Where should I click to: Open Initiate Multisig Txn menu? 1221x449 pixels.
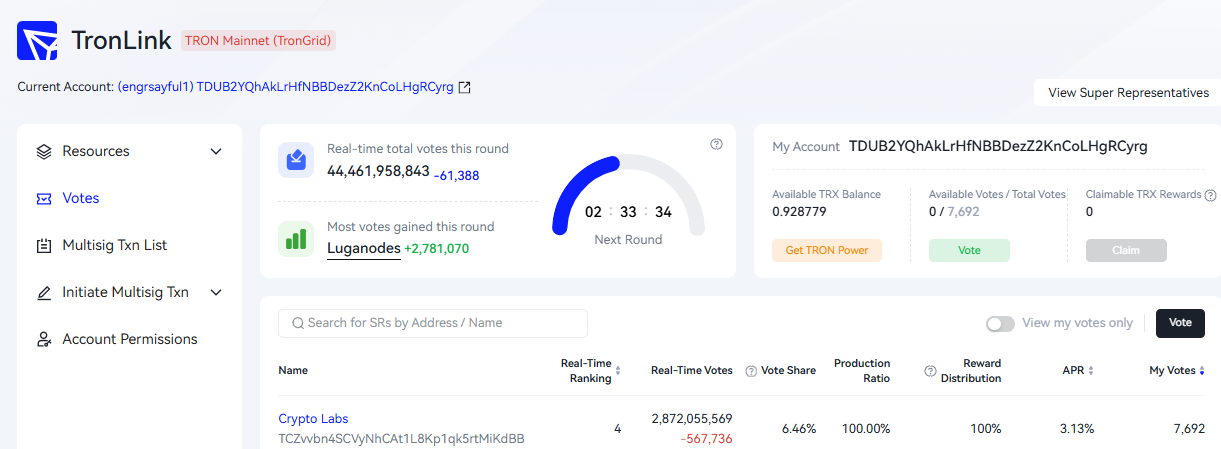coord(129,293)
